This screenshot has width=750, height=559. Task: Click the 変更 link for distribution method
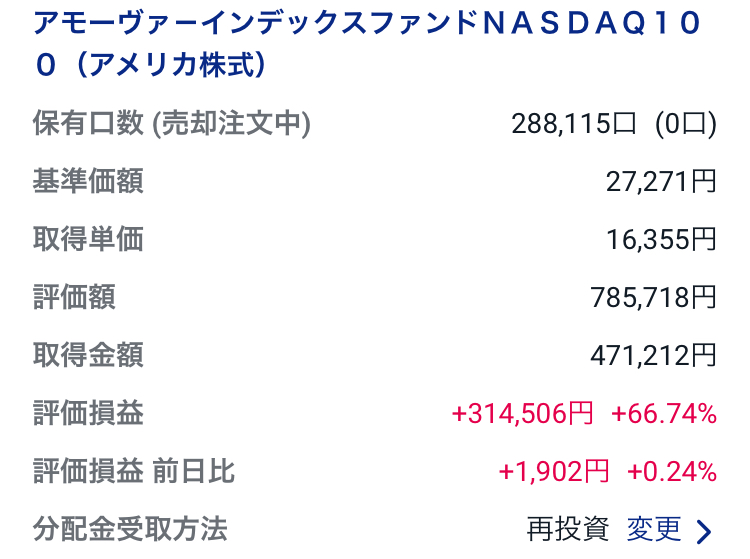[x=654, y=529]
